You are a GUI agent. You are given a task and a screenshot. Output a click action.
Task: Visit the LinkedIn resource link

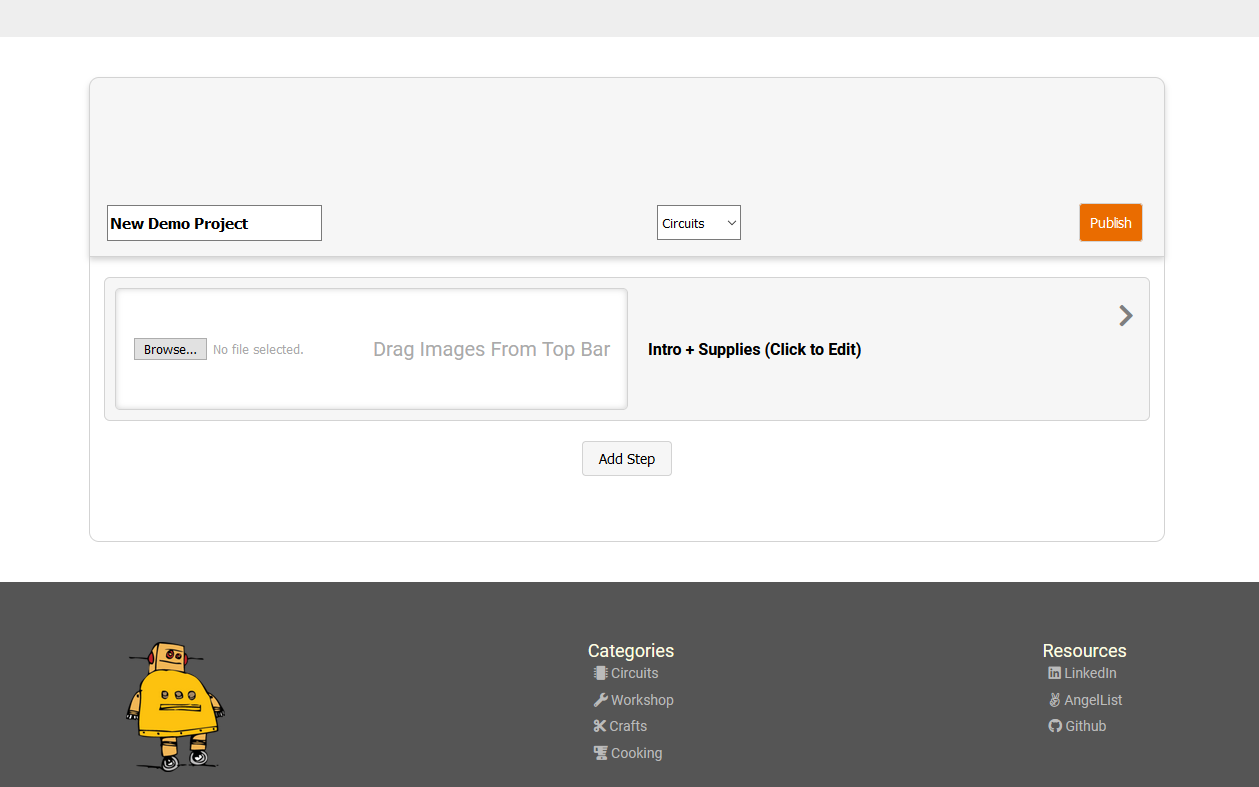(1090, 673)
